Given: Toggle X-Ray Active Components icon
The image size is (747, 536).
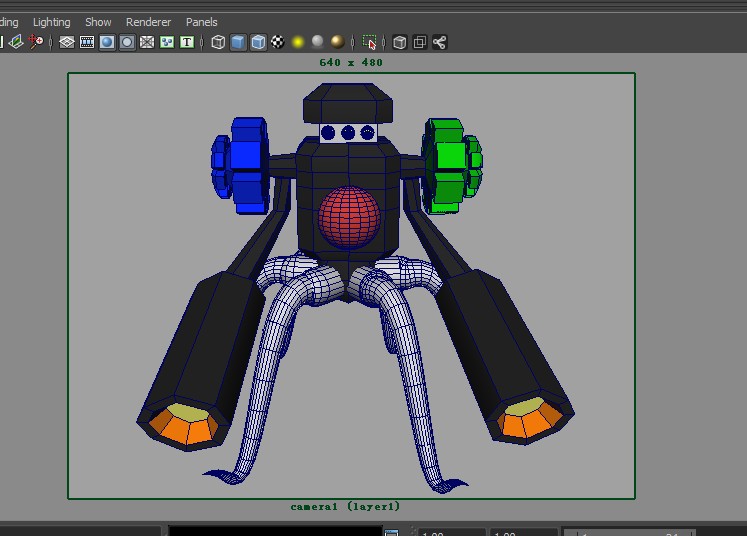Looking at the screenshot, I should click(419, 42).
